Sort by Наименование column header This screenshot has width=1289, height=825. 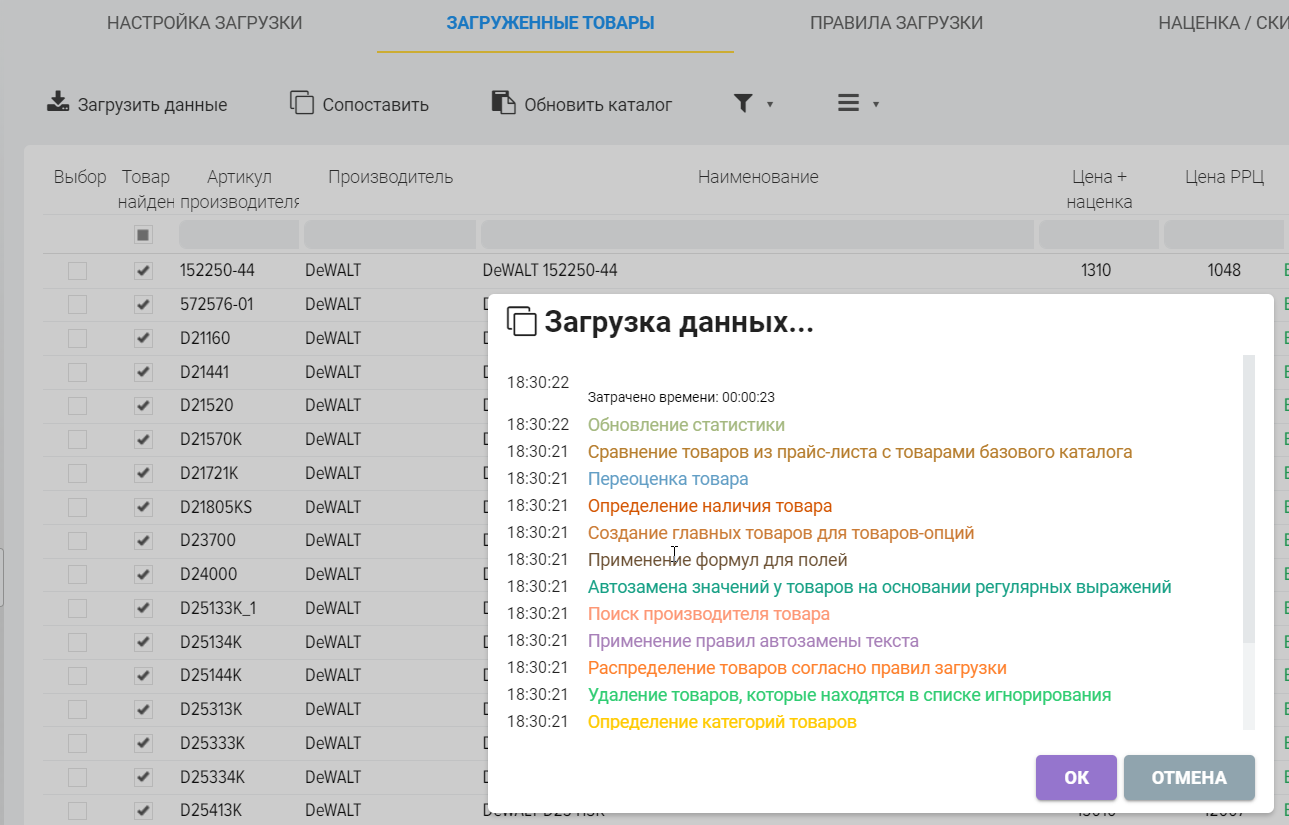click(758, 177)
